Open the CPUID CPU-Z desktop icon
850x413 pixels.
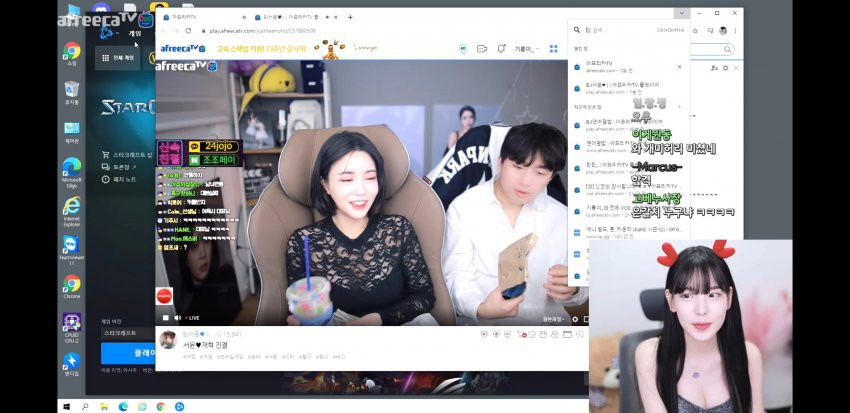72,325
